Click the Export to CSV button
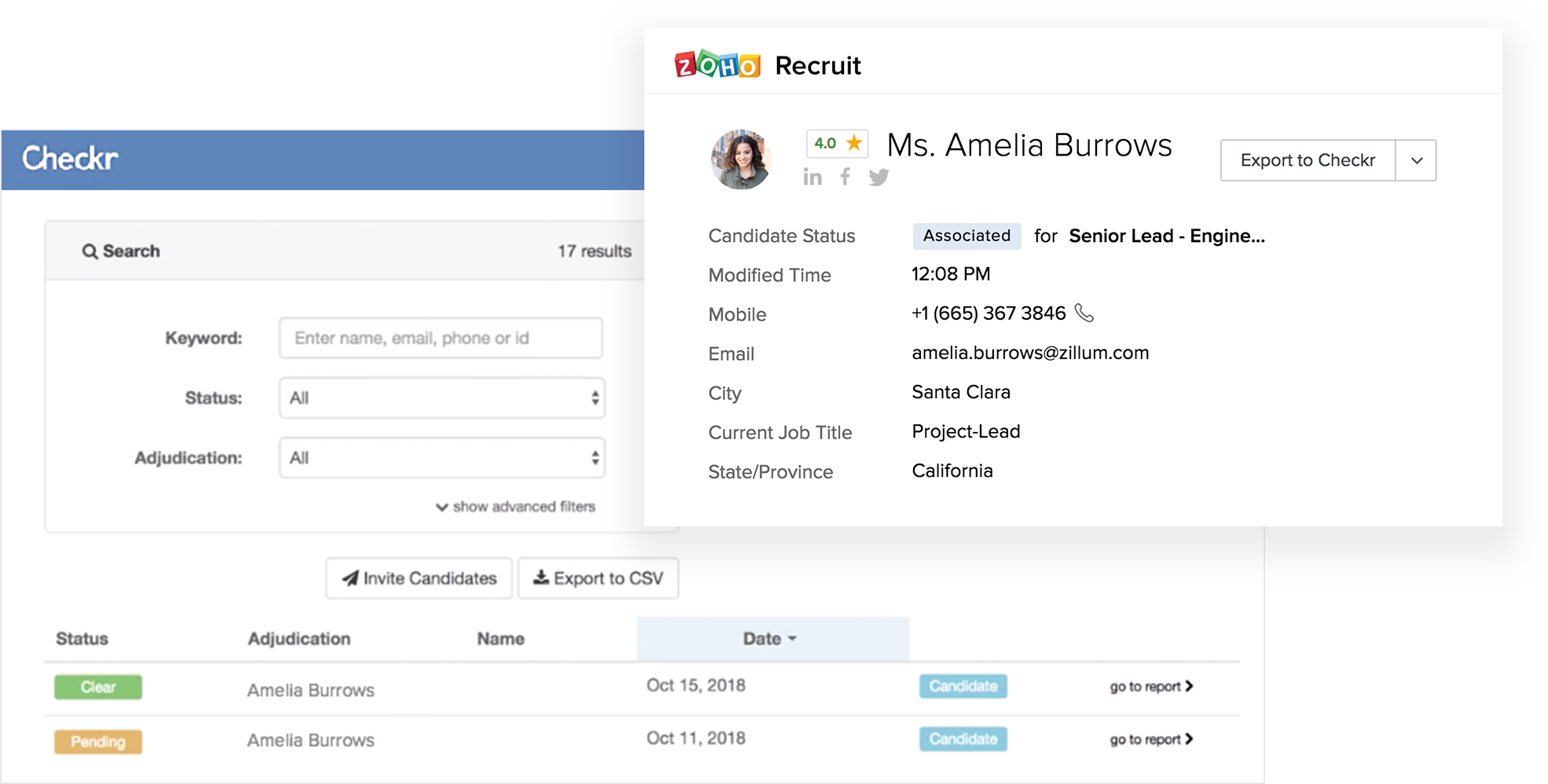1548x784 pixels. (x=598, y=577)
